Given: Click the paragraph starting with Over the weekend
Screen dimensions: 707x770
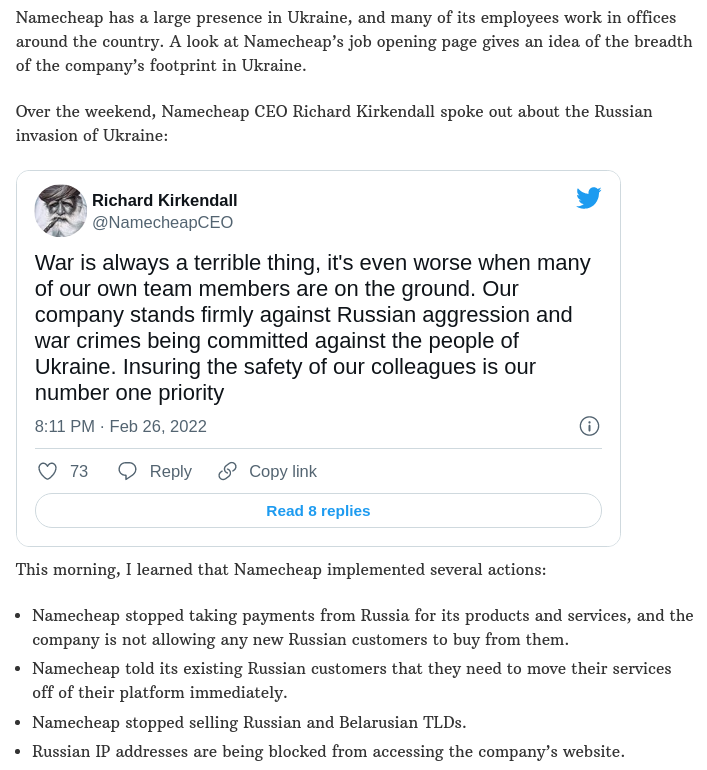Looking at the screenshot, I should point(333,123).
